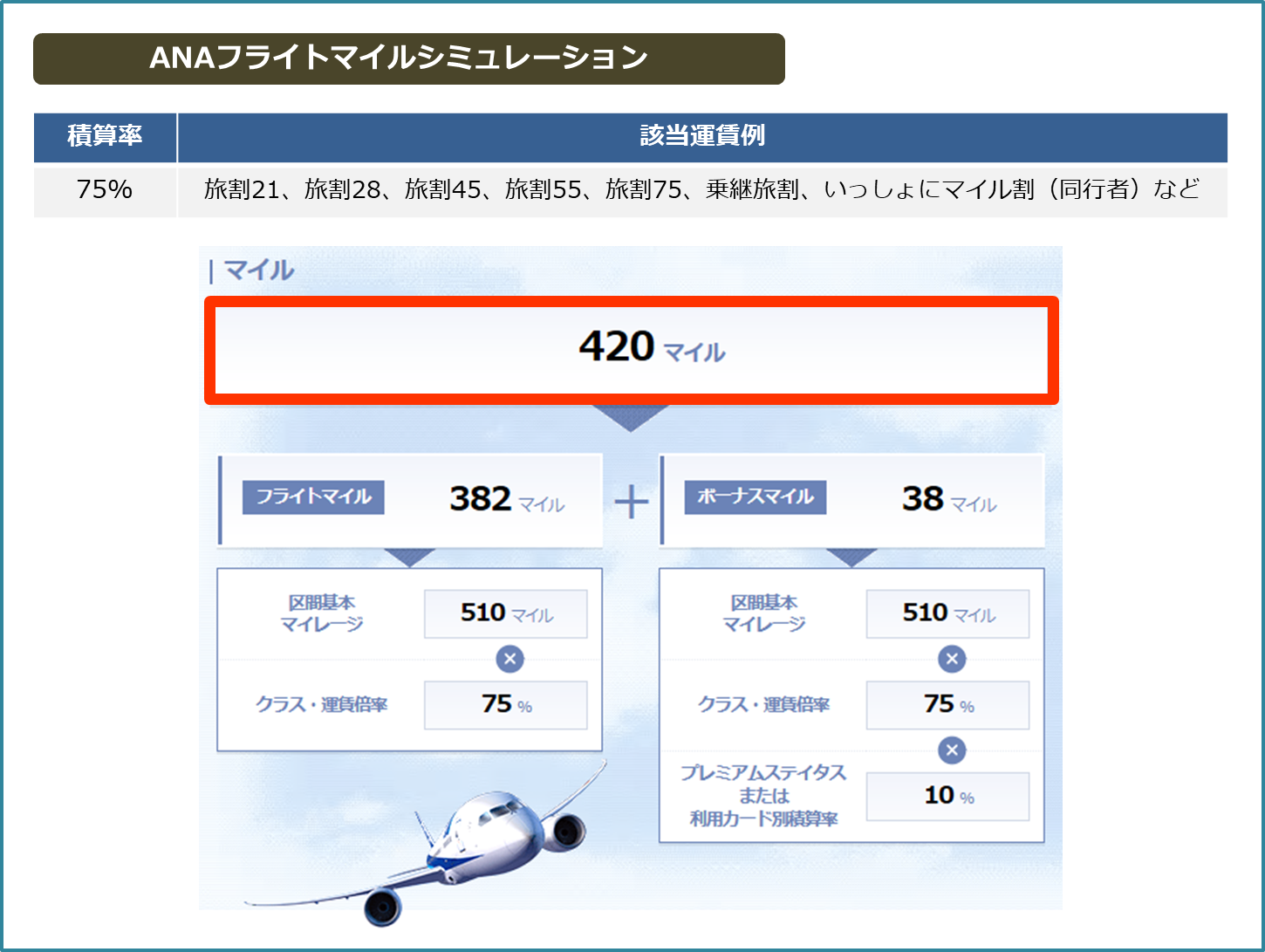This screenshot has height=952, width=1265.
Task: Click the 75% rate cell
Action: pyautogui.click(x=105, y=189)
